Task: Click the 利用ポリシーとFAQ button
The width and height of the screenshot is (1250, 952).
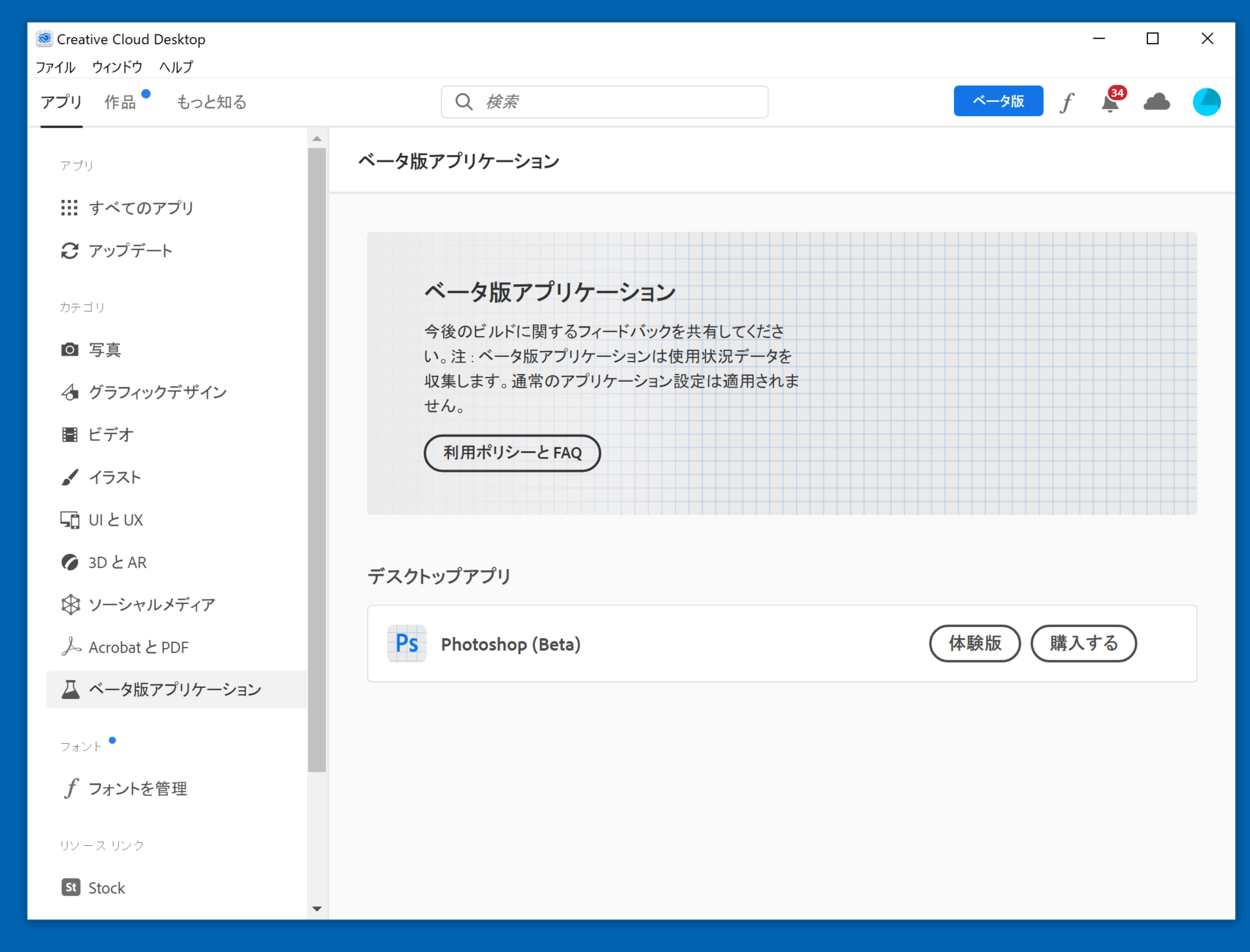Action: 512,453
